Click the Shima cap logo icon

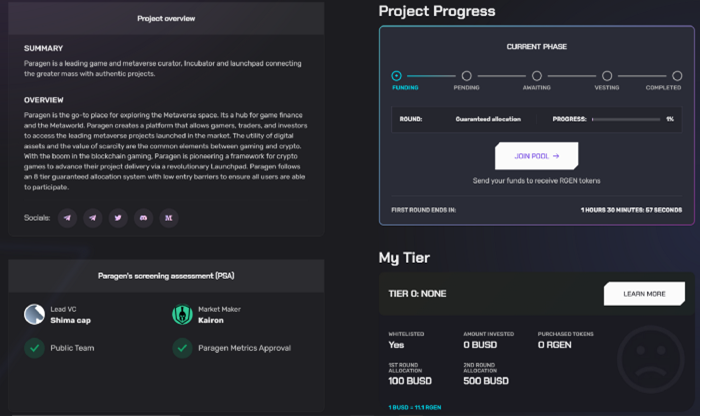pyautogui.click(x=34, y=315)
